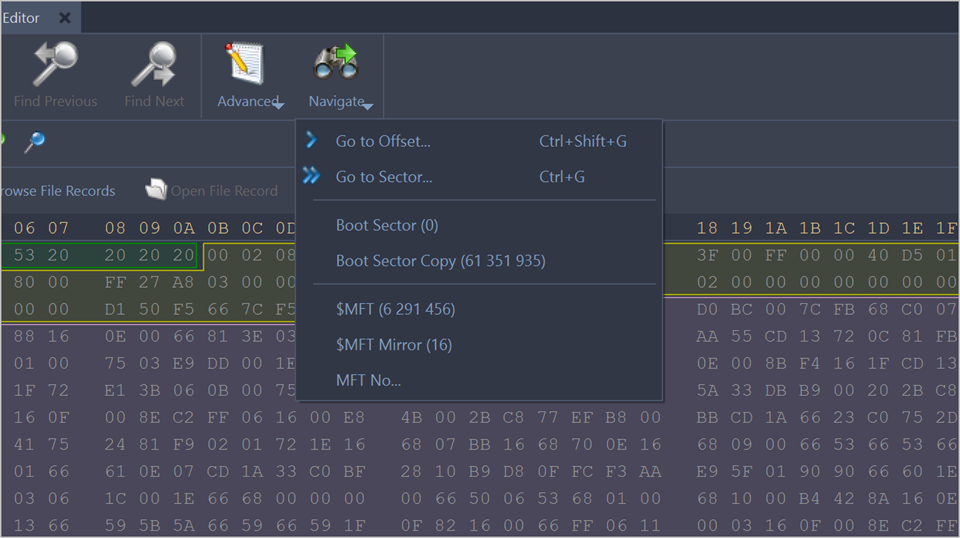Screen dimensions: 960x538
Task: Navigate to Boot Sector Copy (61 351 935)
Action: coord(440,261)
